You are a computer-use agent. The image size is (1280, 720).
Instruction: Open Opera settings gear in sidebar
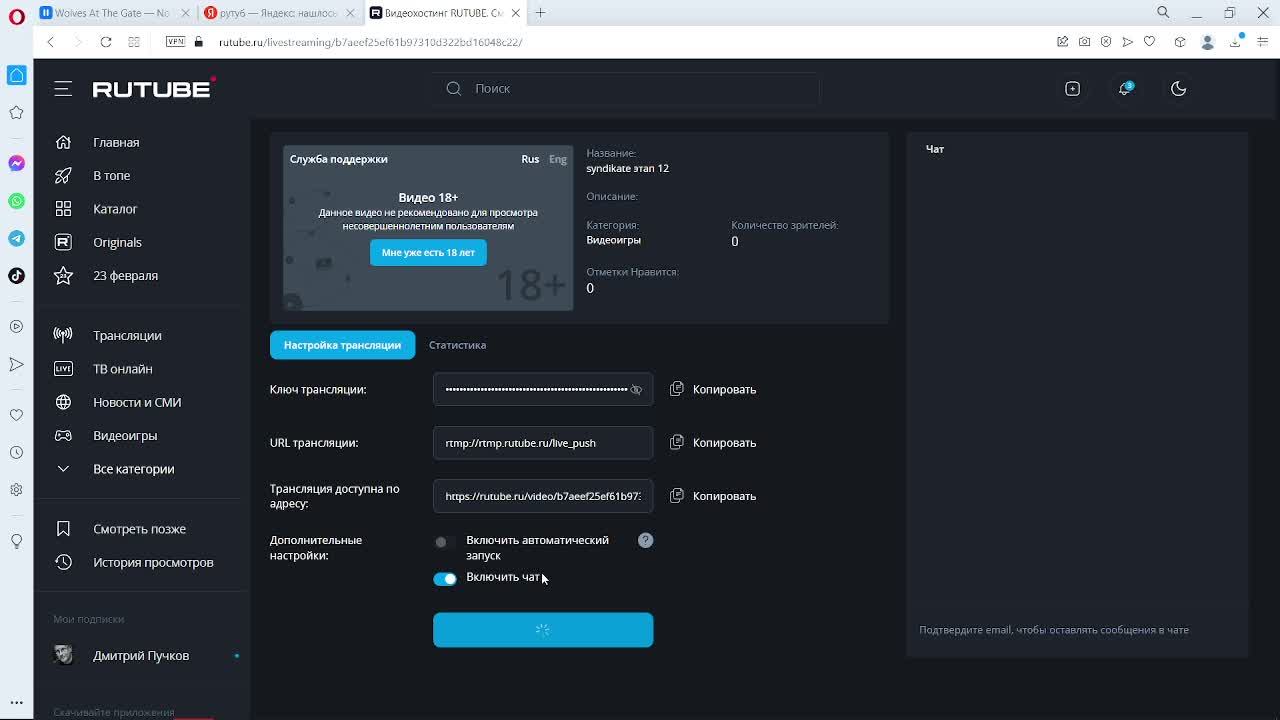pyautogui.click(x=16, y=490)
